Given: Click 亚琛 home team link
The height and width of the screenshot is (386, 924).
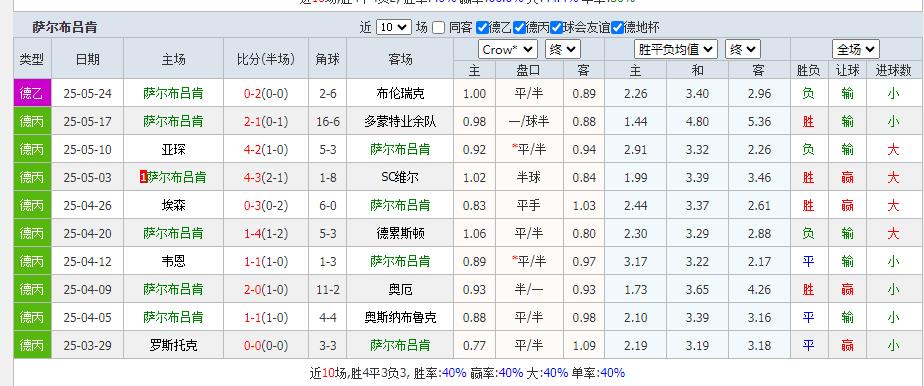Looking at the screenshot, I should pos(173,150).
